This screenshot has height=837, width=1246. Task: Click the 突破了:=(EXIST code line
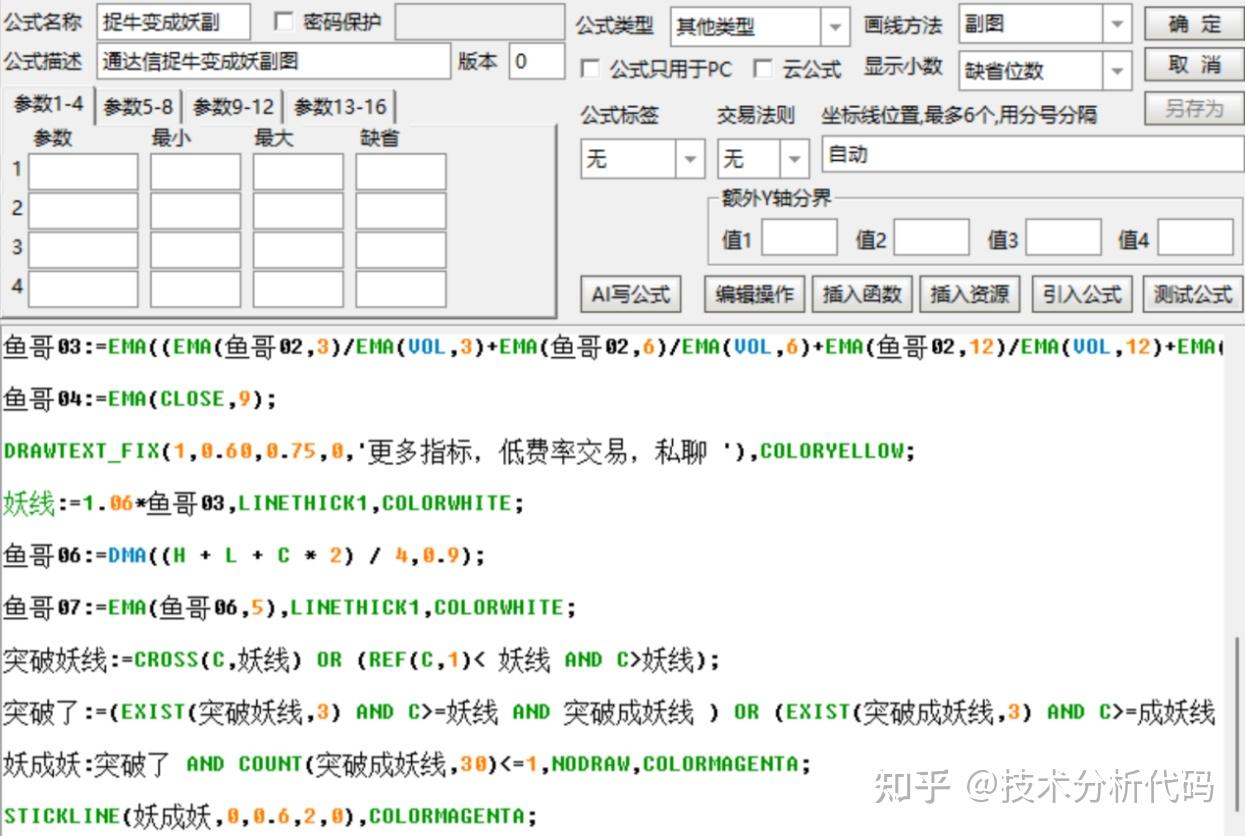(609, 711)
